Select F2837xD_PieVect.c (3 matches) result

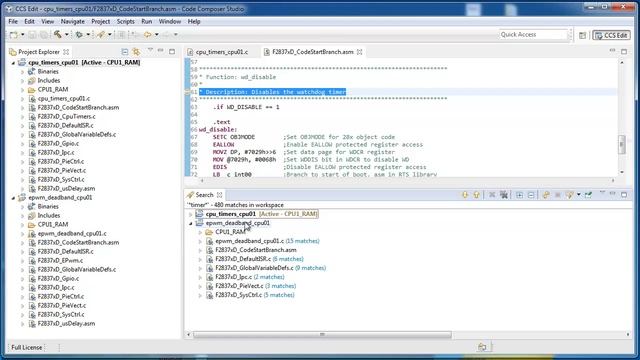pyautogui.click(x=256, y=286)
